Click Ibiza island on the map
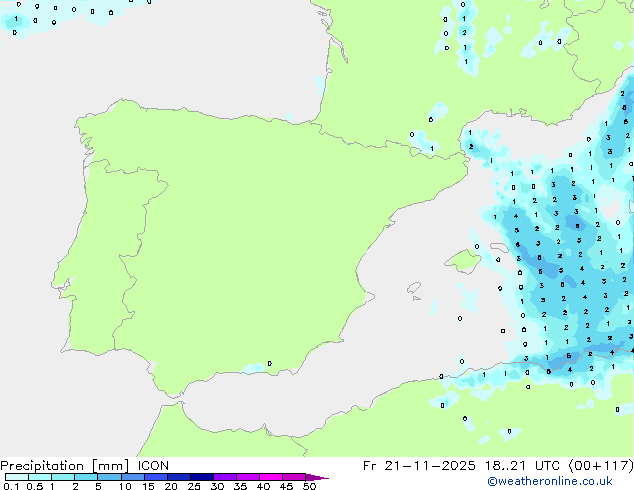634x490 pixels. tap(414, 288)
